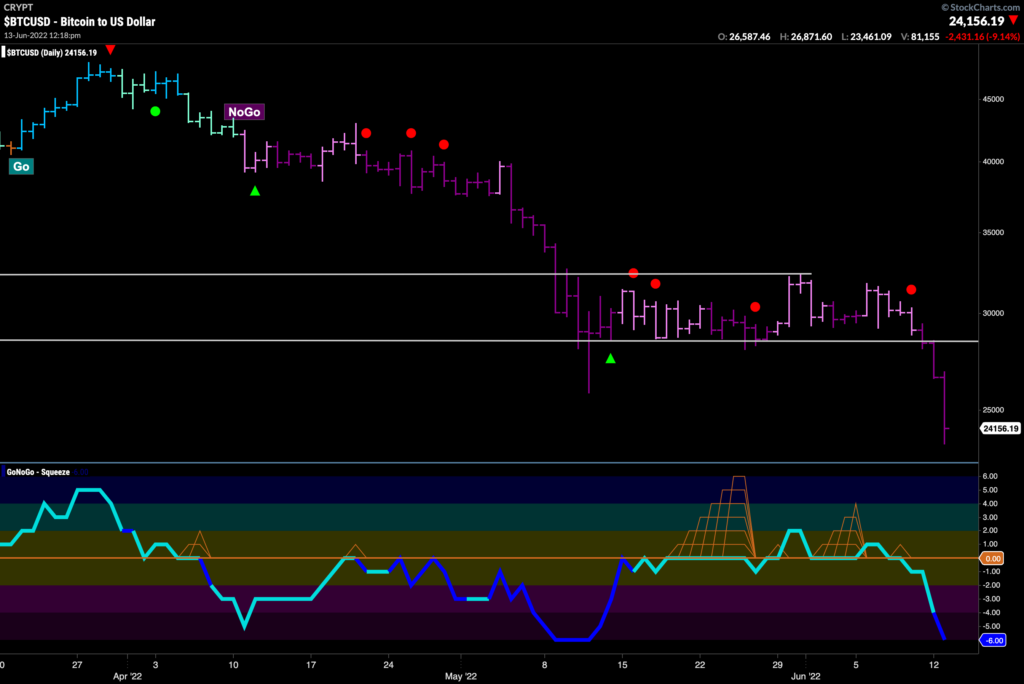Click the 40000 price axis label

point(993,161)
